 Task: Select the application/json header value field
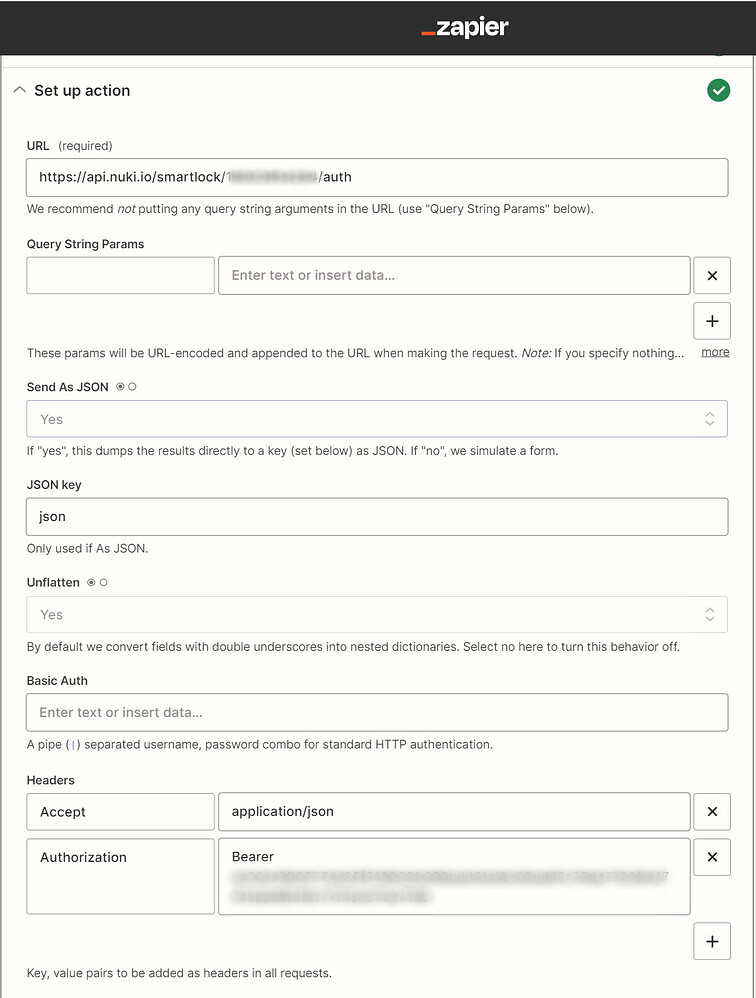tap(453, 811)
